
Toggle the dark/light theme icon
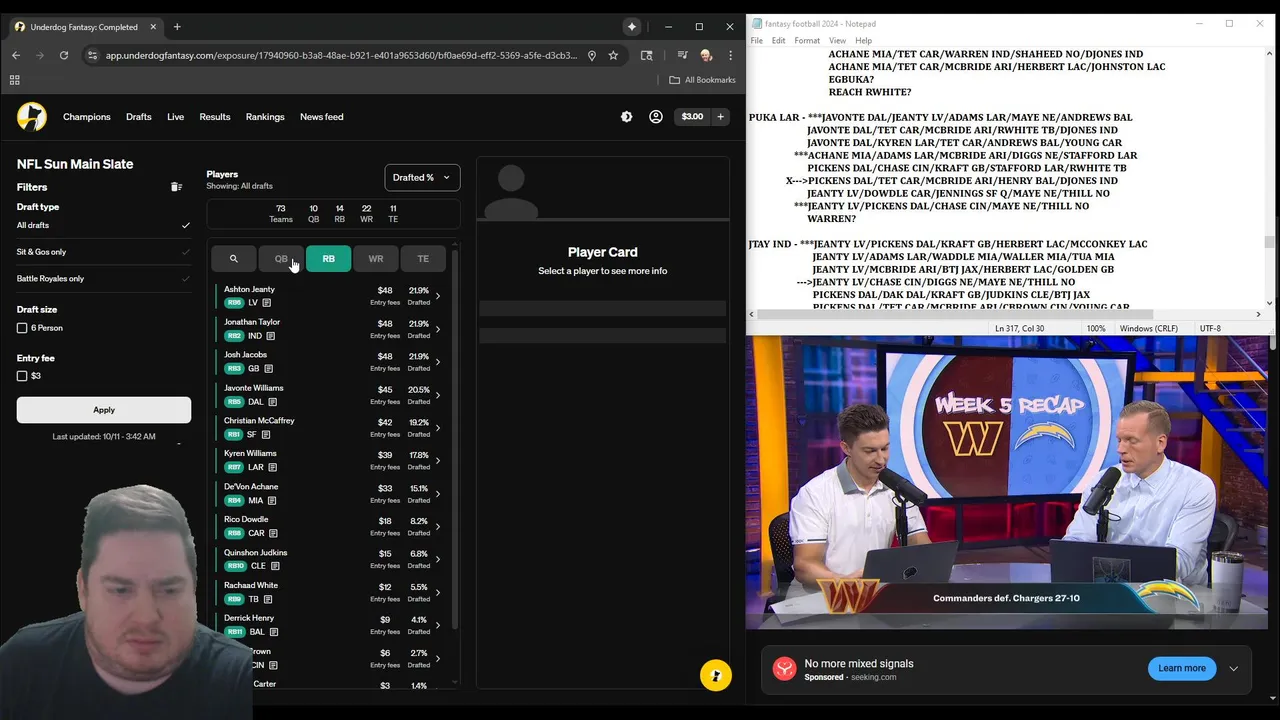click(626, 117)
